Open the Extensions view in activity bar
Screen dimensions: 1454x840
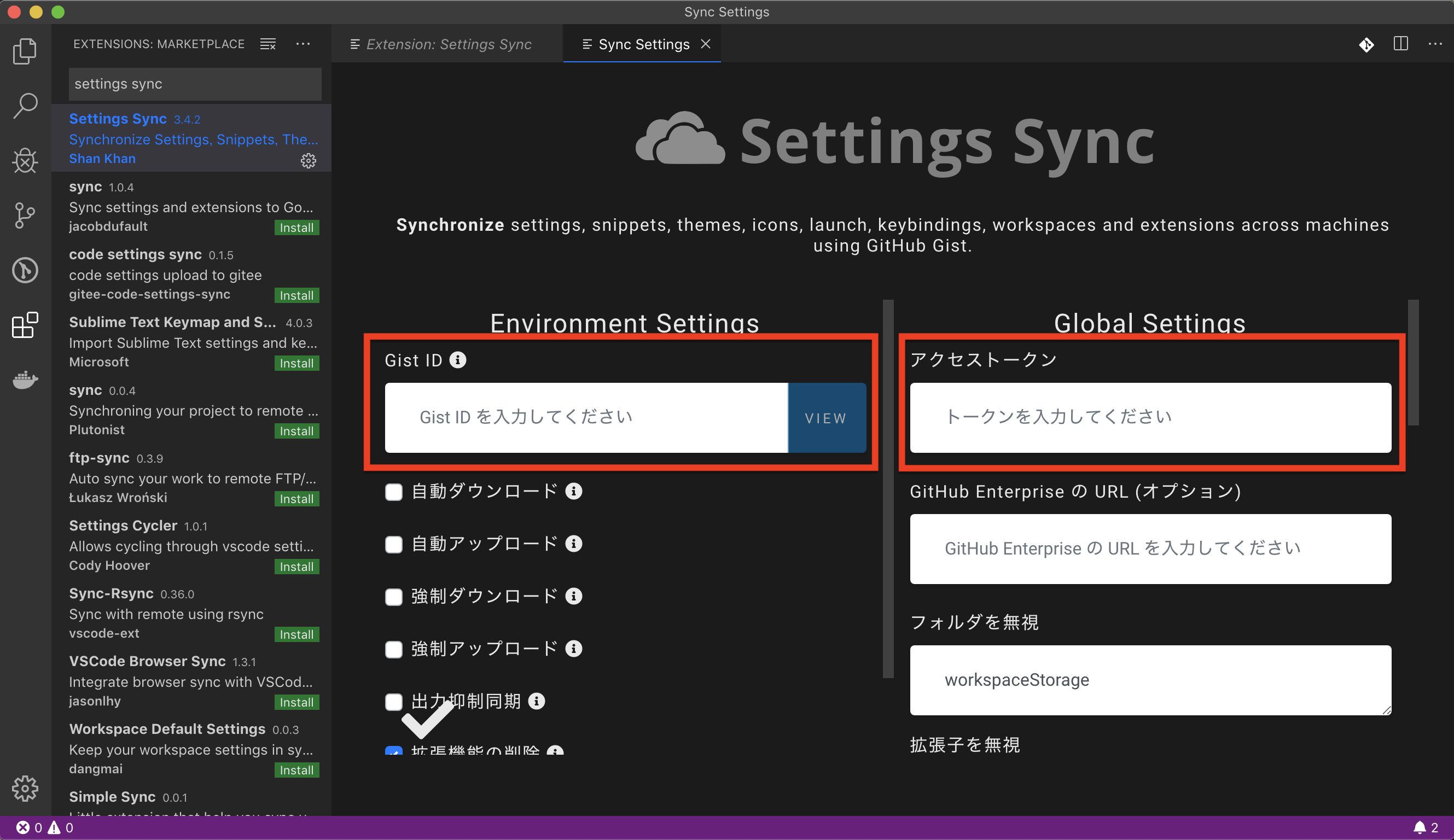click(x=25, y=325)
